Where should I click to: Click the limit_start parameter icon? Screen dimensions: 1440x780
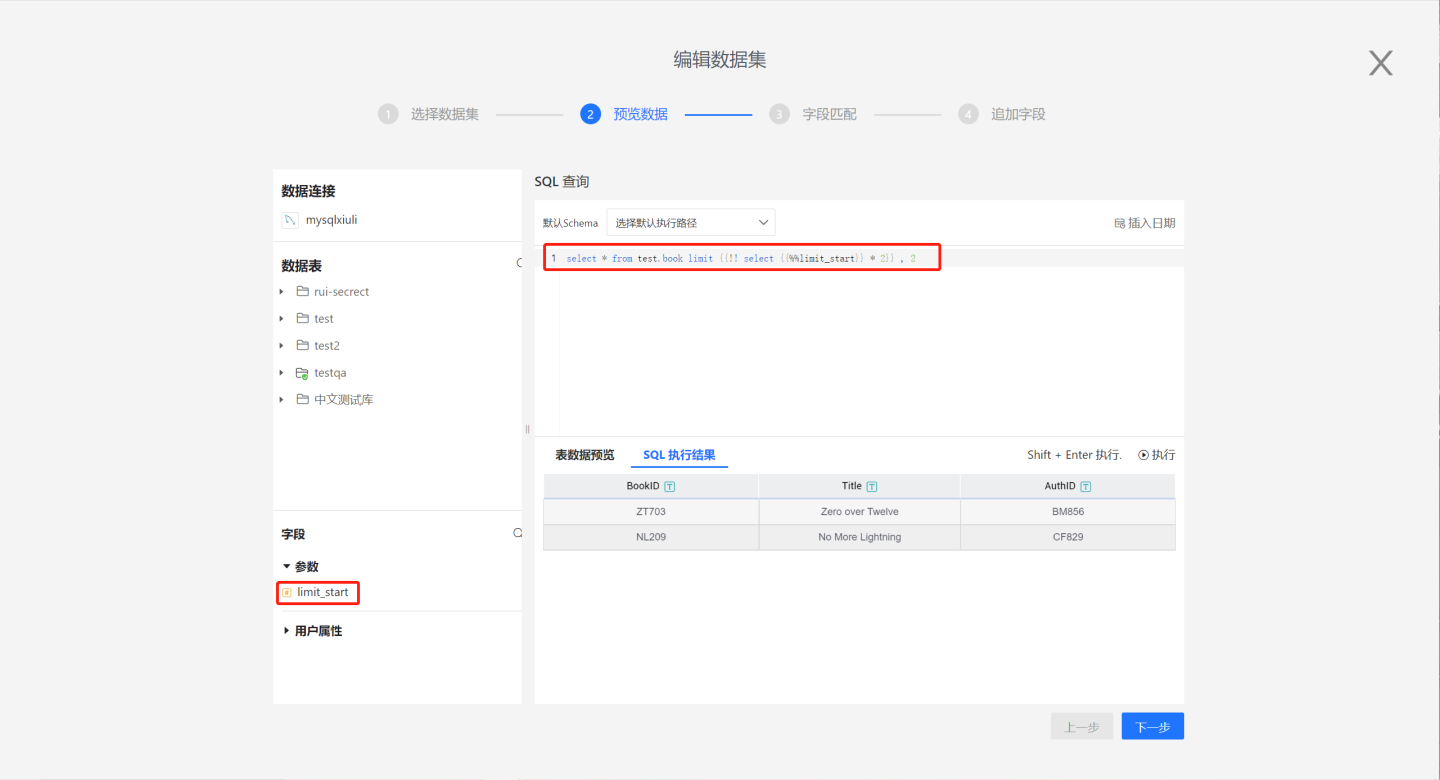[x=287, y=593]
